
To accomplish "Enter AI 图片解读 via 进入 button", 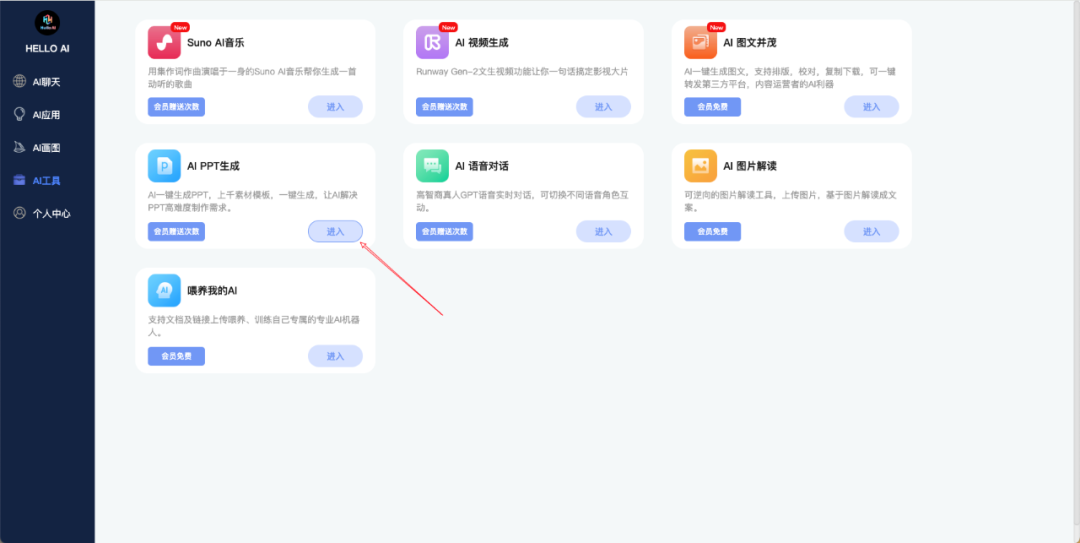I will point(871,232).
